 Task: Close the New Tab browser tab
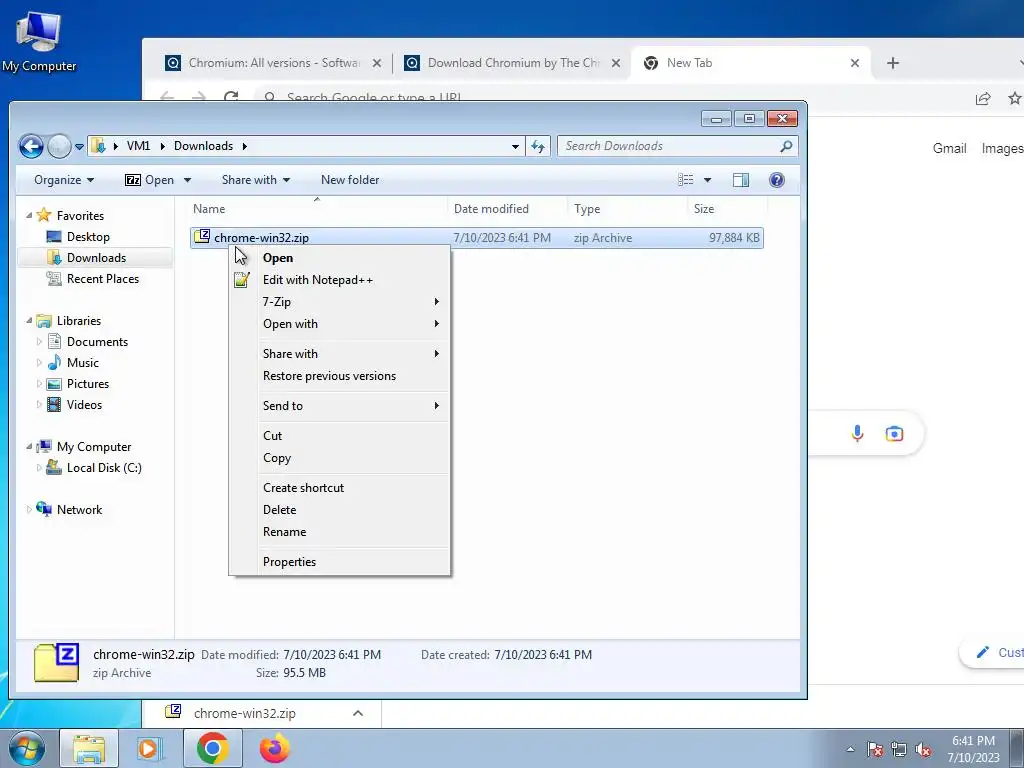855,63
